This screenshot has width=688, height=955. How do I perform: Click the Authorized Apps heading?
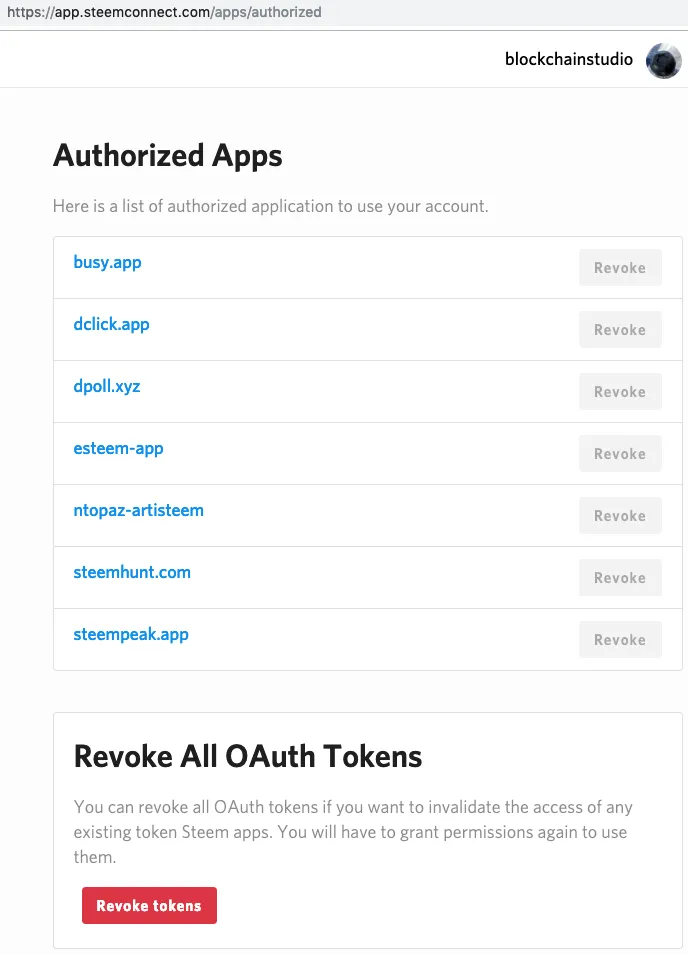(167, 156)
